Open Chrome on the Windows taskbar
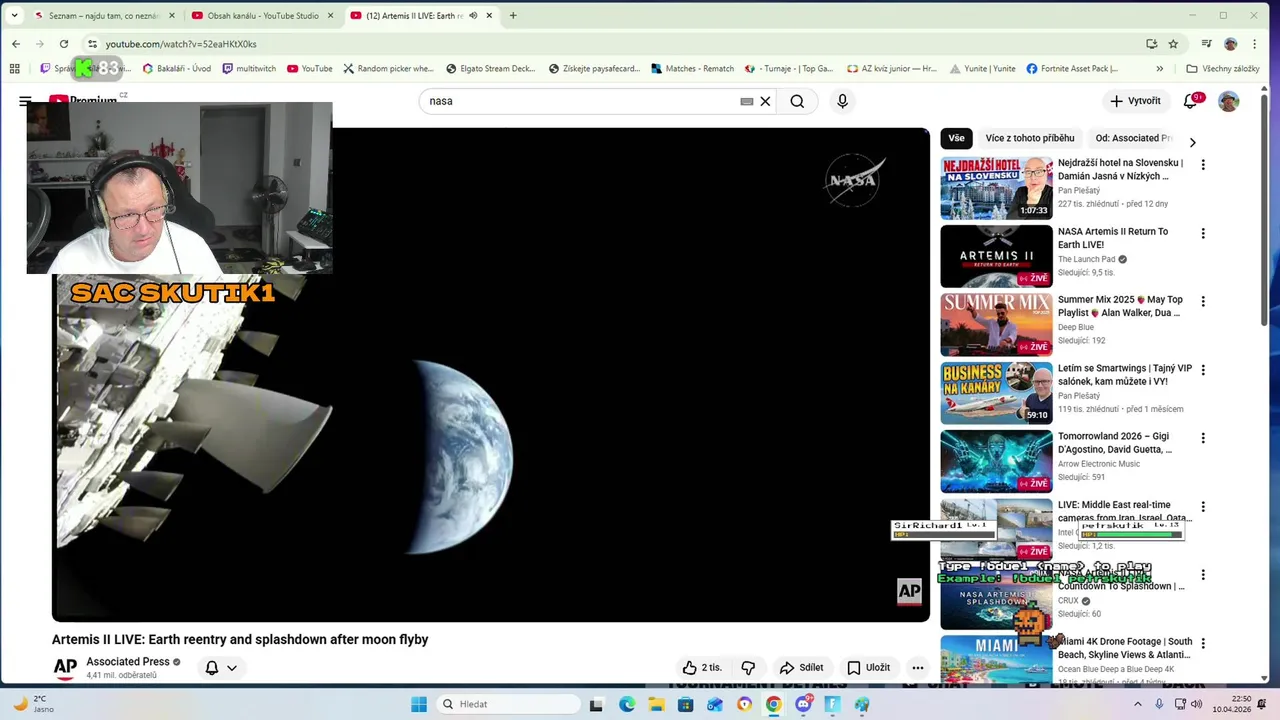This screenshot has width=1280, height=720. (x=773, y=704)
